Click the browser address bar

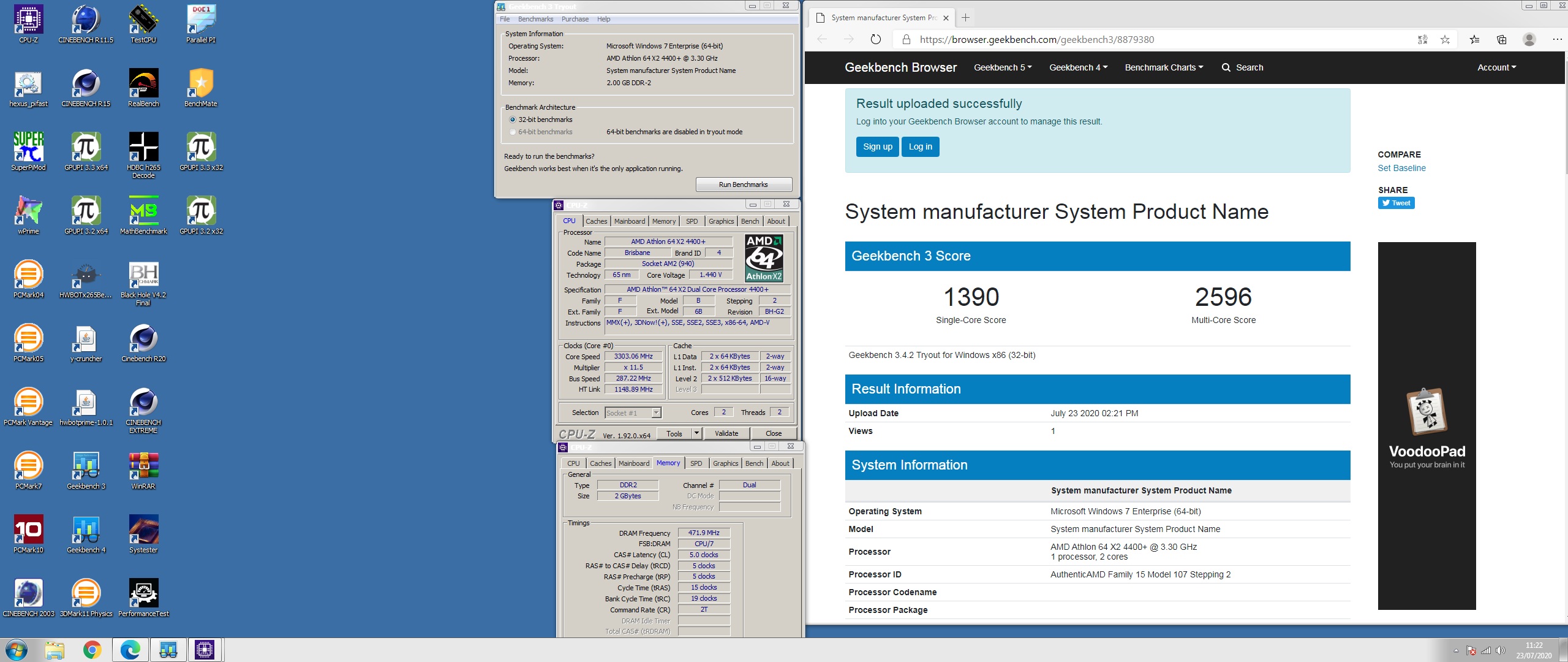click(x=1155, y=39)
